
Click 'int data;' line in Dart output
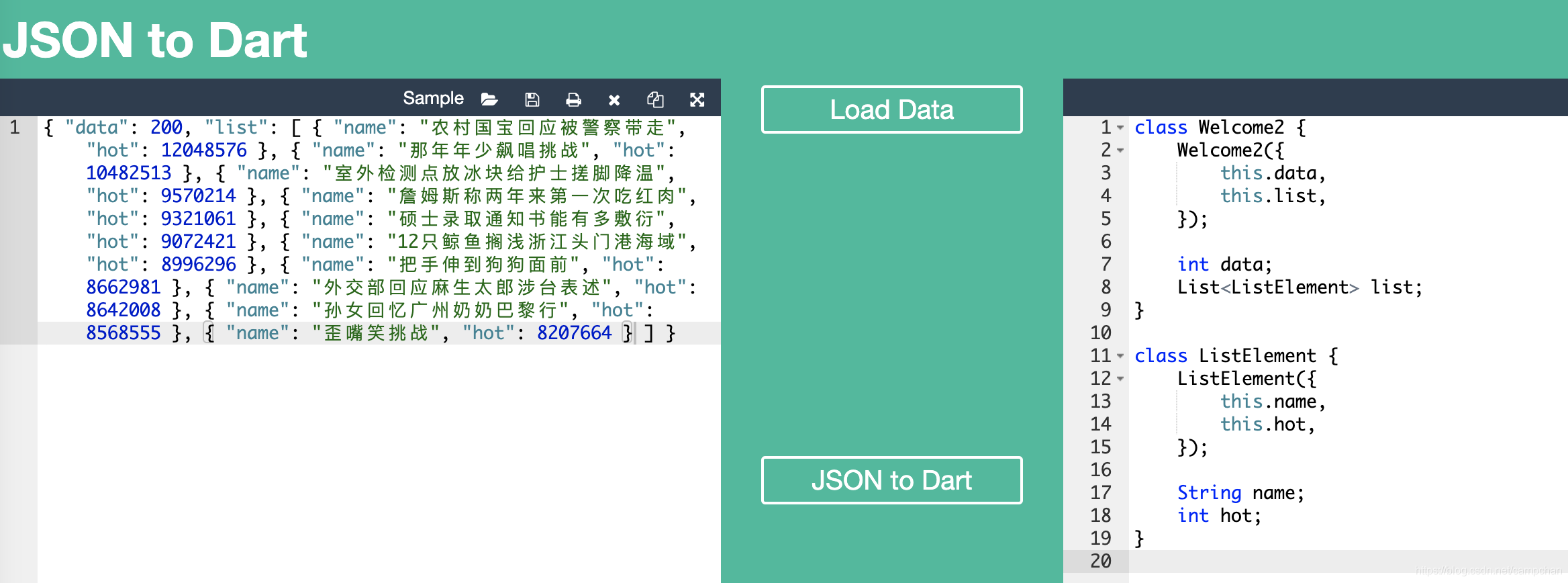coord(1224,265)
